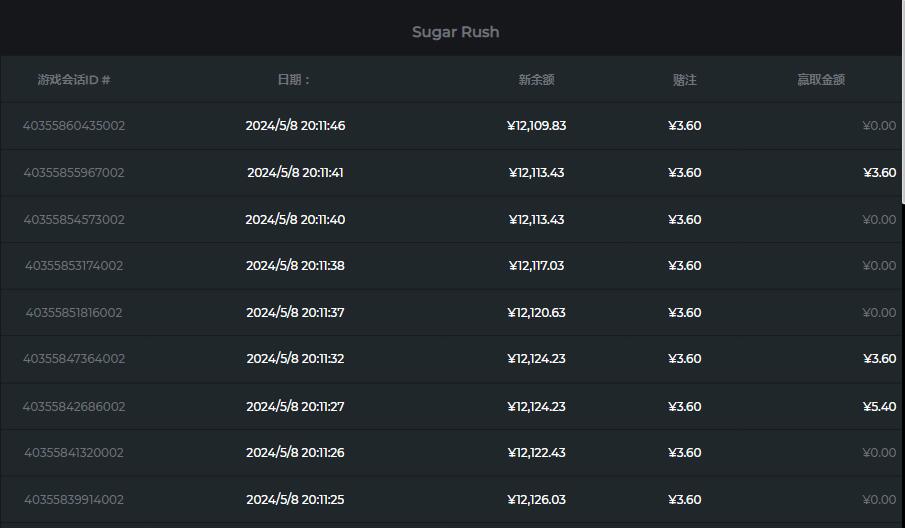Click the 赢取金额 column header
This screenshot has width=905, height=528.
(820, 80)
